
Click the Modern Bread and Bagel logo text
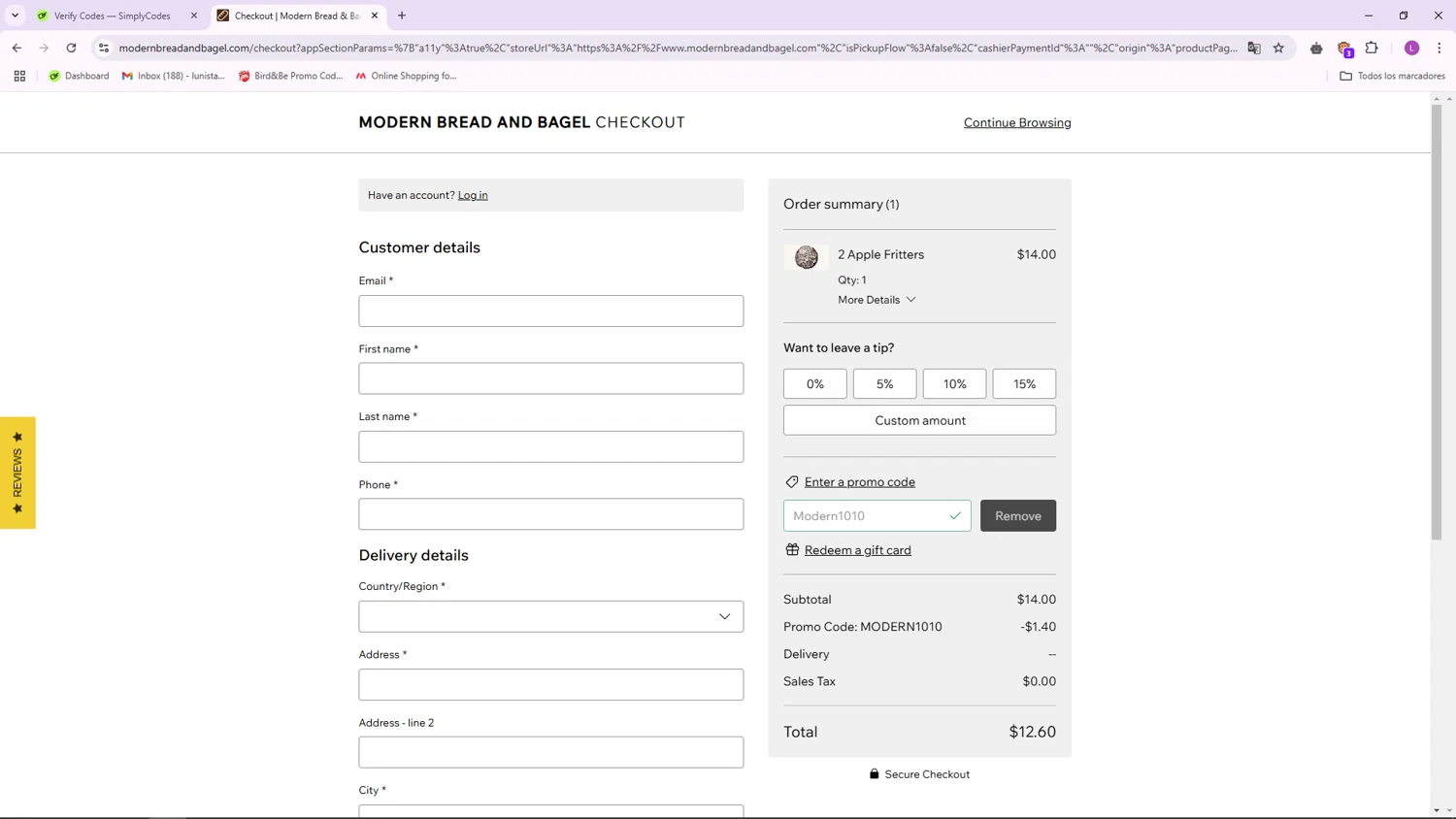[x=475, y=122]
